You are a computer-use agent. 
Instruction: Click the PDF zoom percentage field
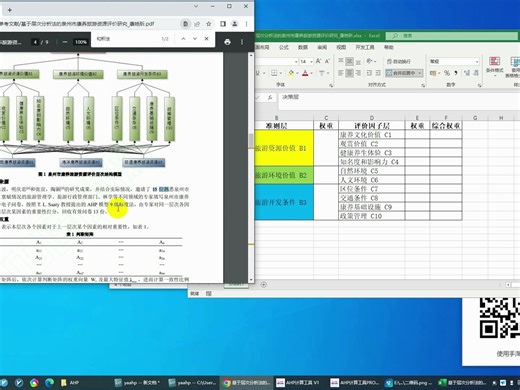pos(81,42)
